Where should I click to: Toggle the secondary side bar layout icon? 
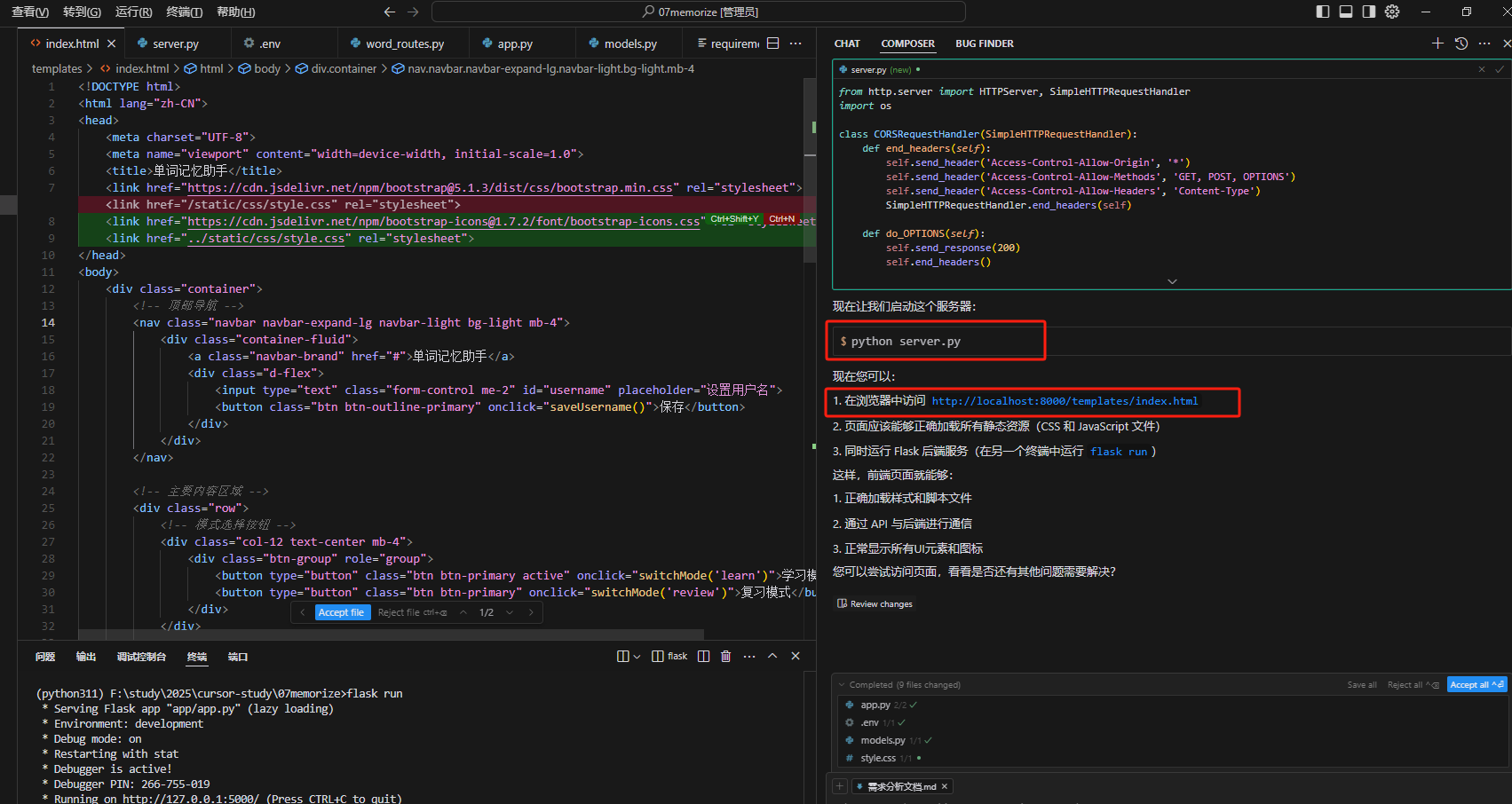click(x=1369, y=12)
